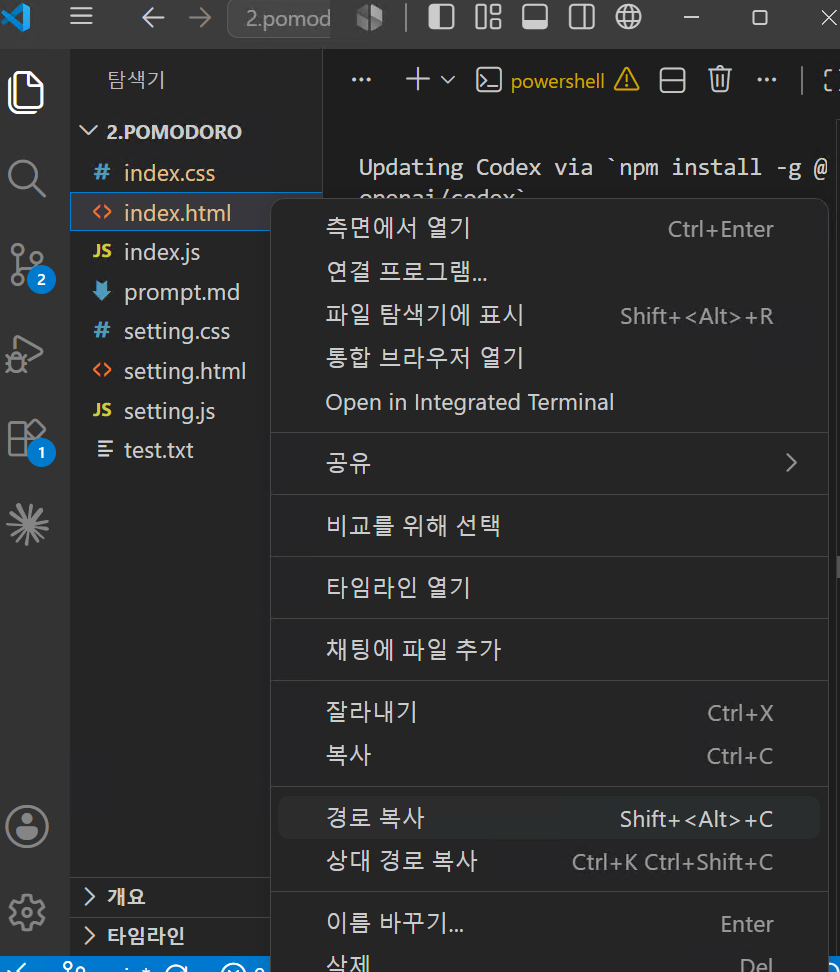840x972 pixels.
Task: Open the Claude starburst icon in the activity bar
Action: tap(27, 524)
